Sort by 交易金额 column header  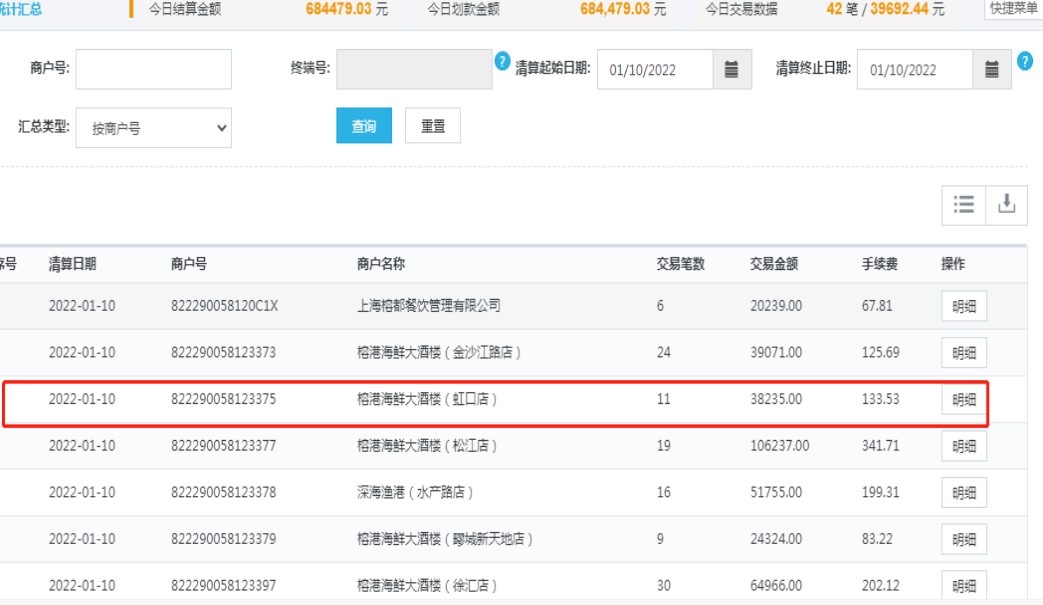point(774,264)
